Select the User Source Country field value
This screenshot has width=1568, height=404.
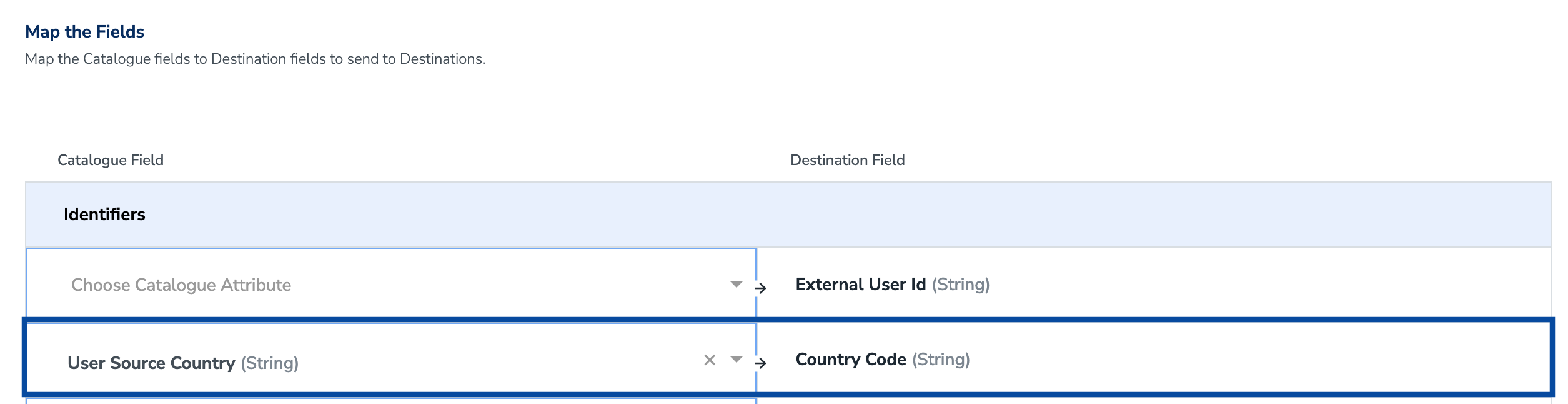tap(151, 363)
